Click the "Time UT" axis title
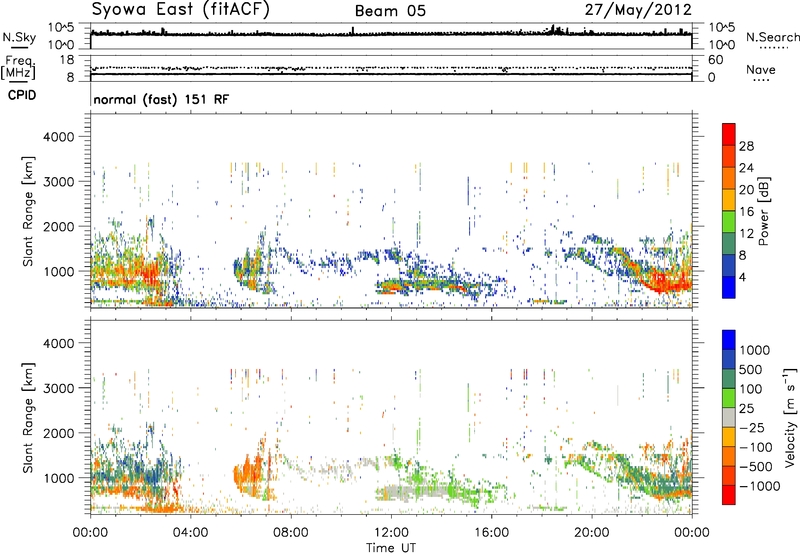Image resolution: width=800 pixels, height=554 pixels. (391, 548)
